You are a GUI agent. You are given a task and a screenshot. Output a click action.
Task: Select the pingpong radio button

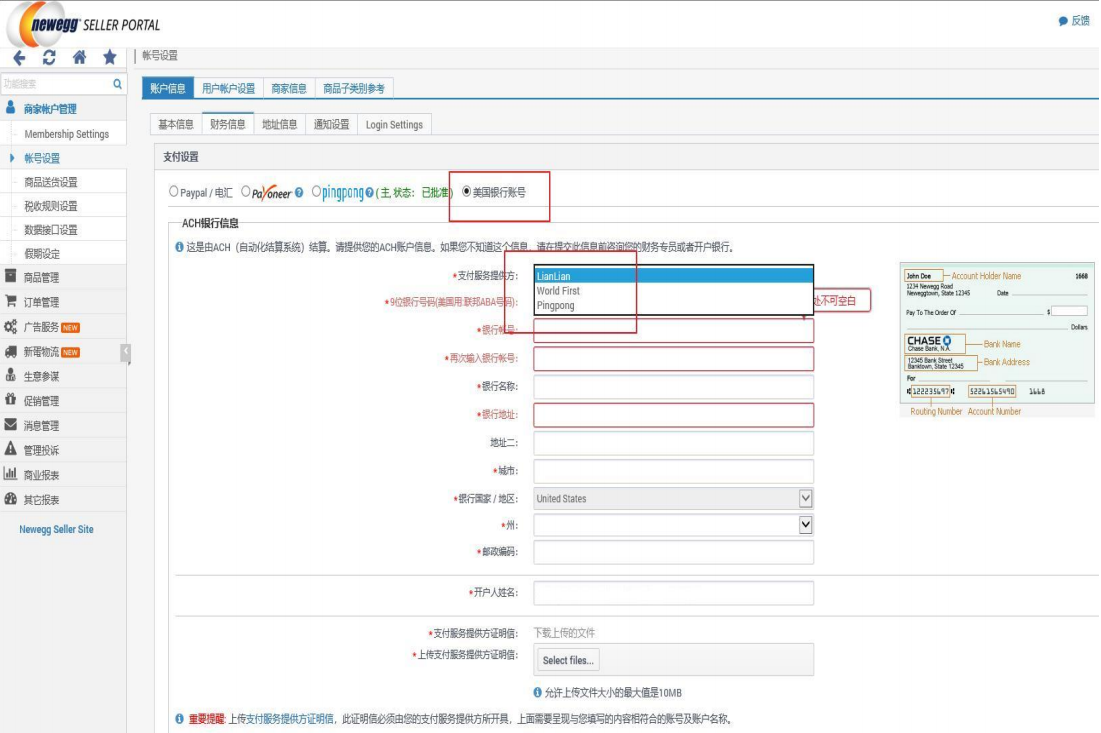click(317, 191)
